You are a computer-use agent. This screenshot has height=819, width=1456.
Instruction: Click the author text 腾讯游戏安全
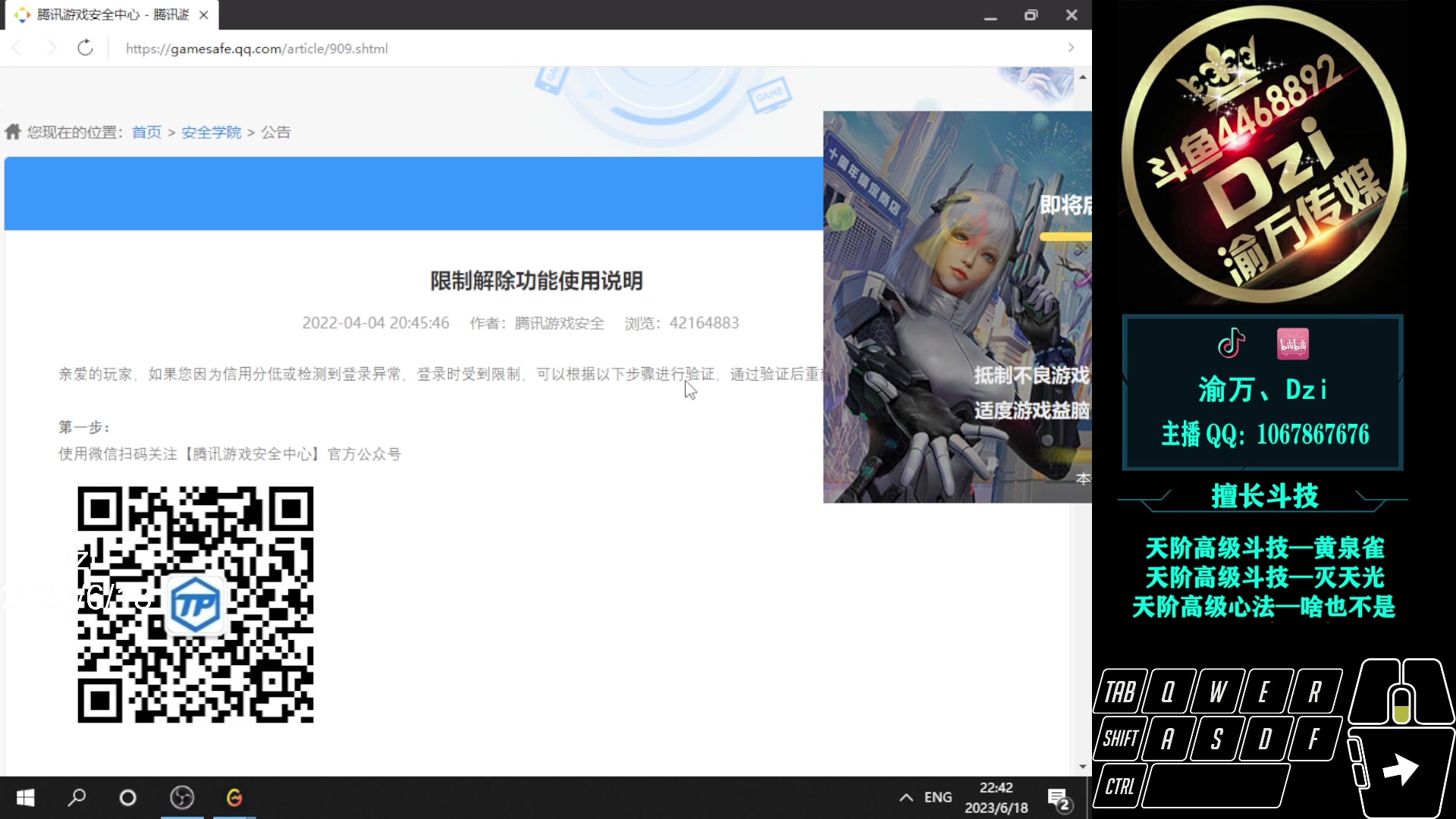pos(559,323)
